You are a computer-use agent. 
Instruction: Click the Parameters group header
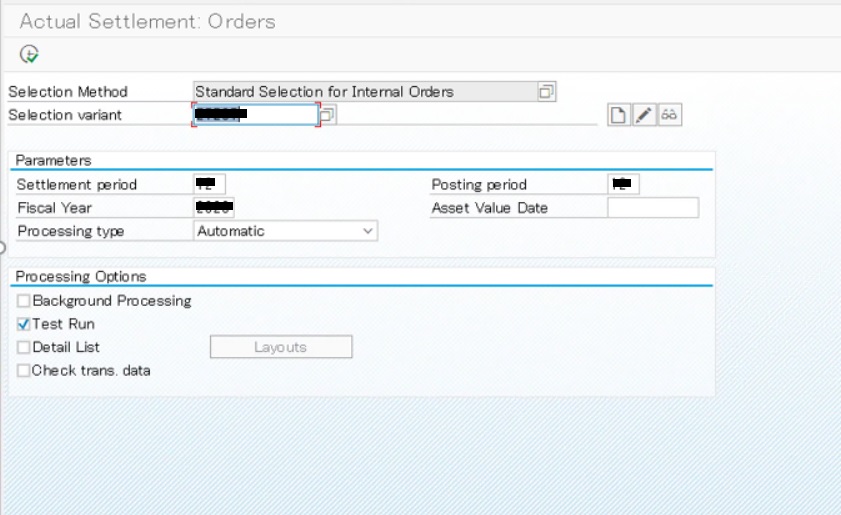(54, 160)
